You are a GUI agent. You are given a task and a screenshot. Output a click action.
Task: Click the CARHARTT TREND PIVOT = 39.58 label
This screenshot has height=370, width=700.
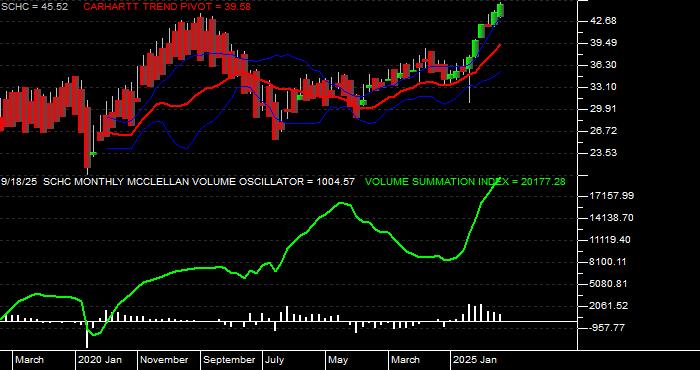point(167,7)
